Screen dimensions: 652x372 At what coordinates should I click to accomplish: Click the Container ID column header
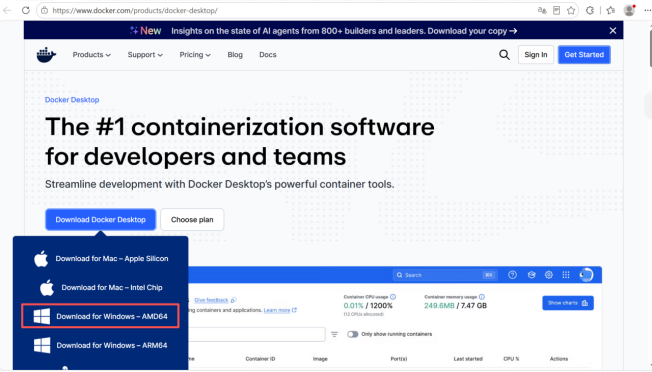pos(260,359)
